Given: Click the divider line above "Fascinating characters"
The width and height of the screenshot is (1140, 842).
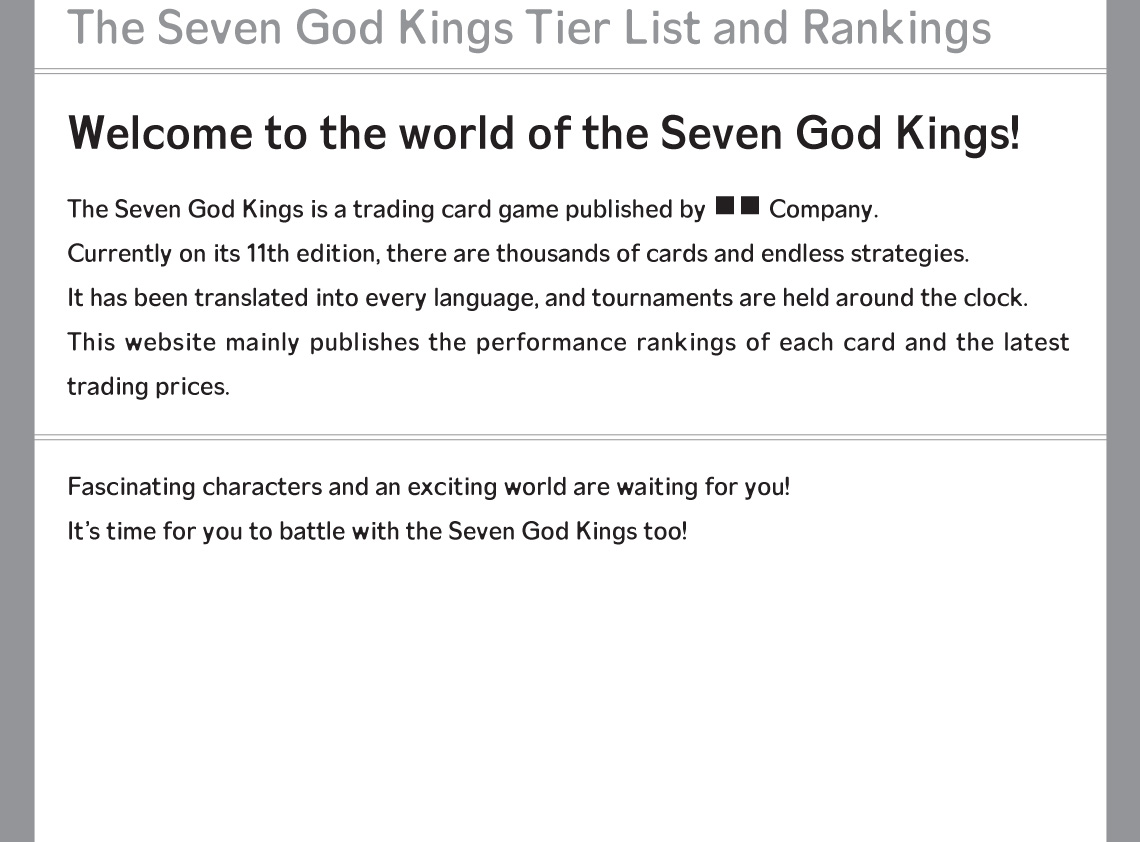Looking at the screenshot, I should tap(570, 437).
